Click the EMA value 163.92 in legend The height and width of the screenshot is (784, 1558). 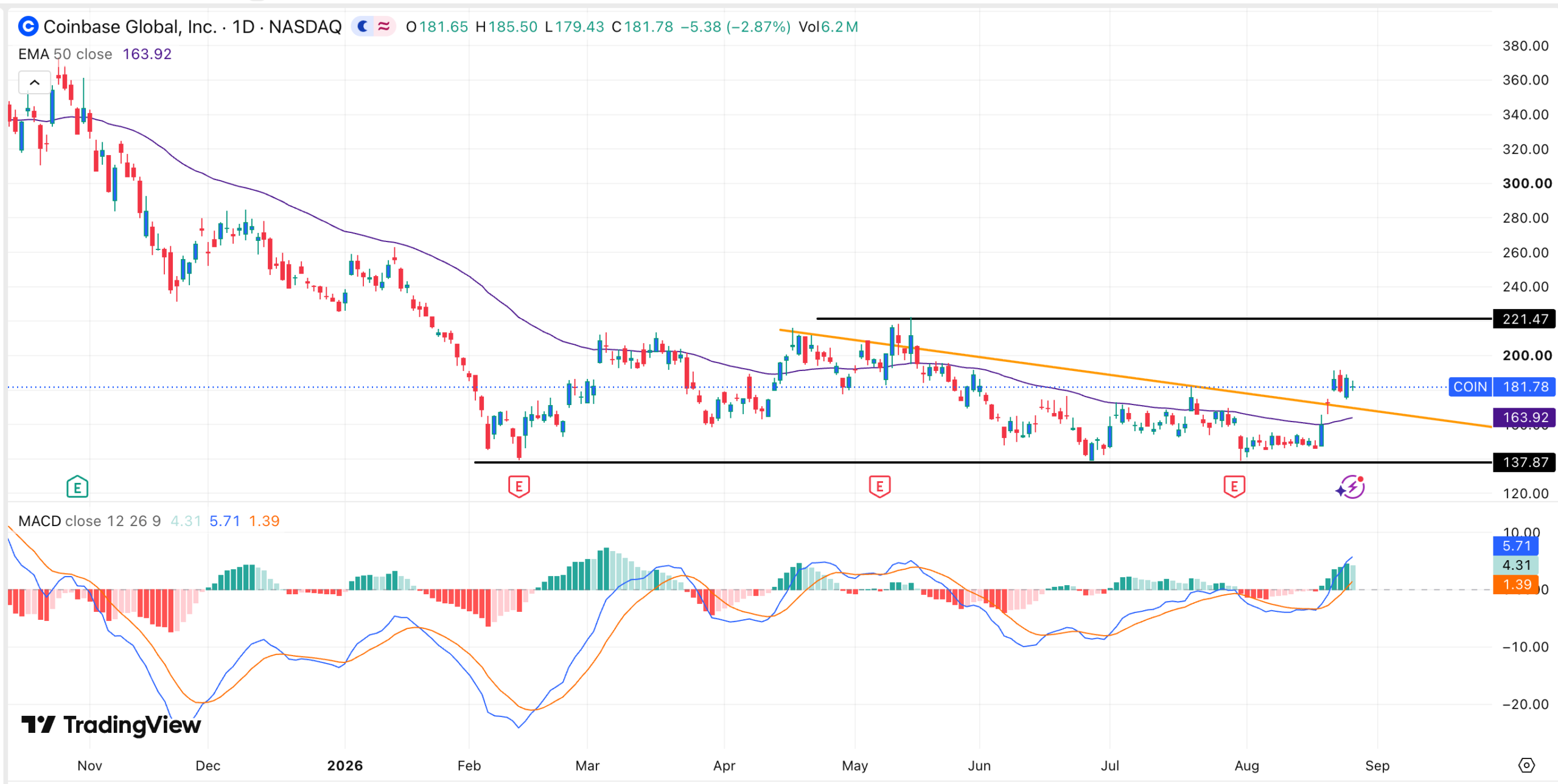[147, 54]
